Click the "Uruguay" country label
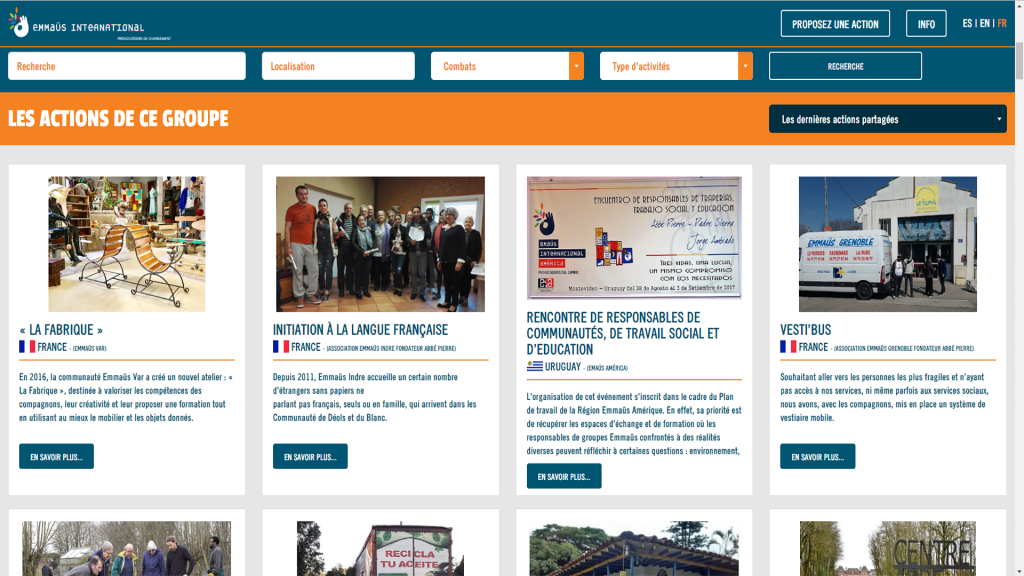This screenshot has height=576, width=1024. [563, 366]
